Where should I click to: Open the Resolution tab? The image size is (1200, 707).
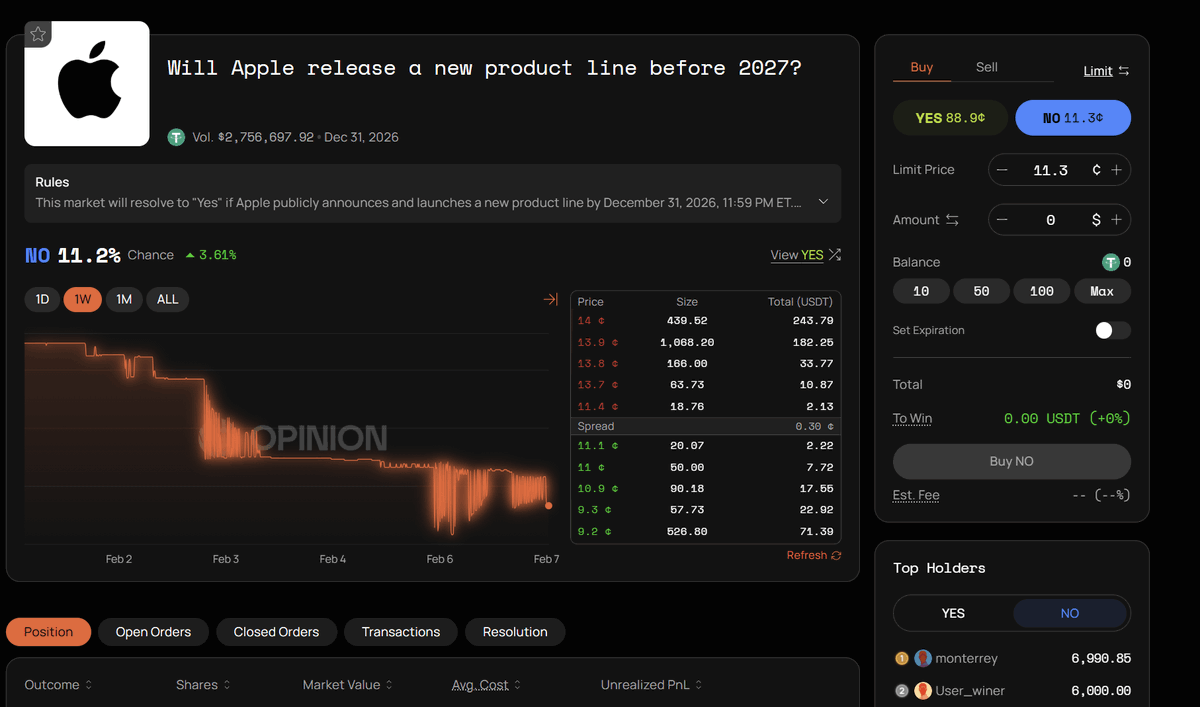coord(515,632)
